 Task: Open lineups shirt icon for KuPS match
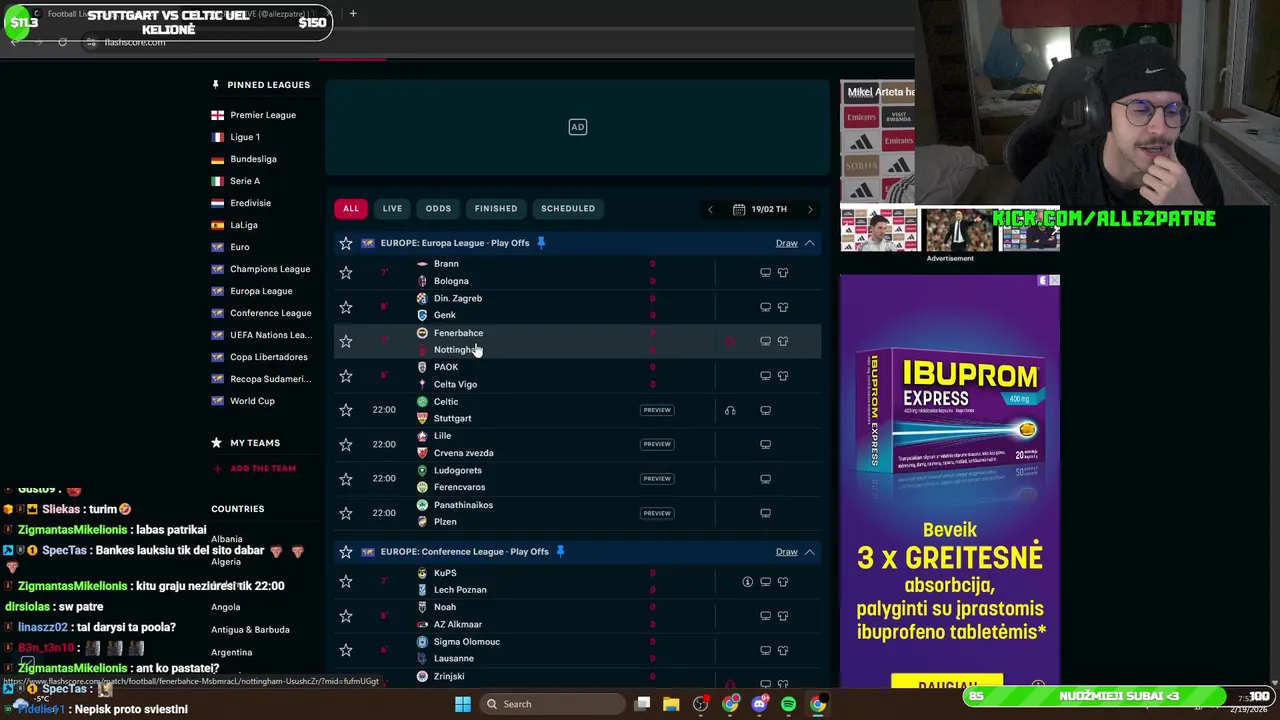[783, 582]
